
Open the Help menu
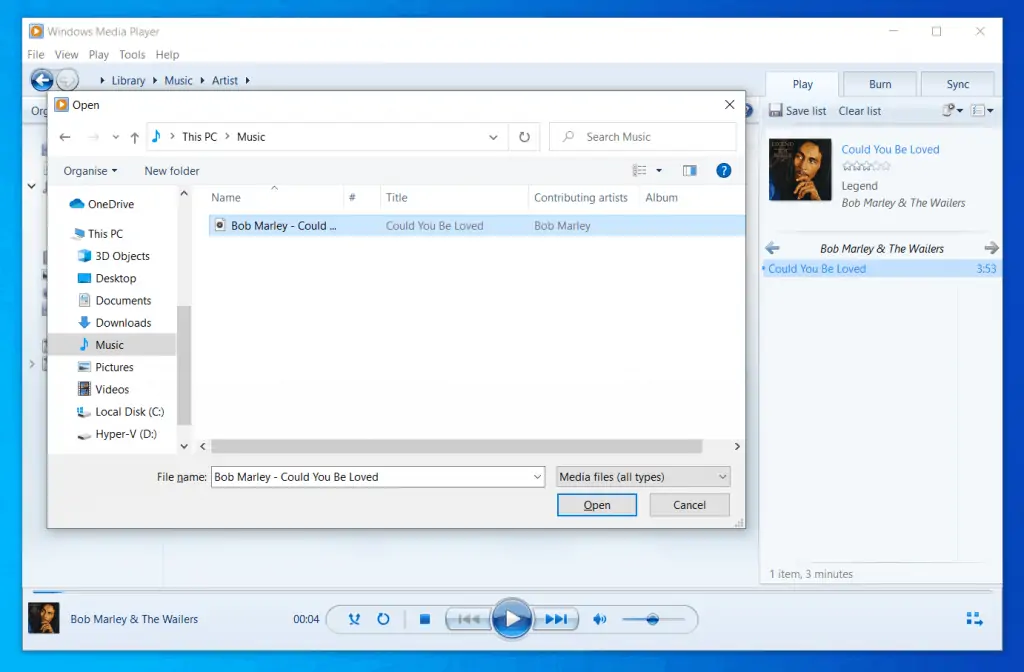point(167,55)
